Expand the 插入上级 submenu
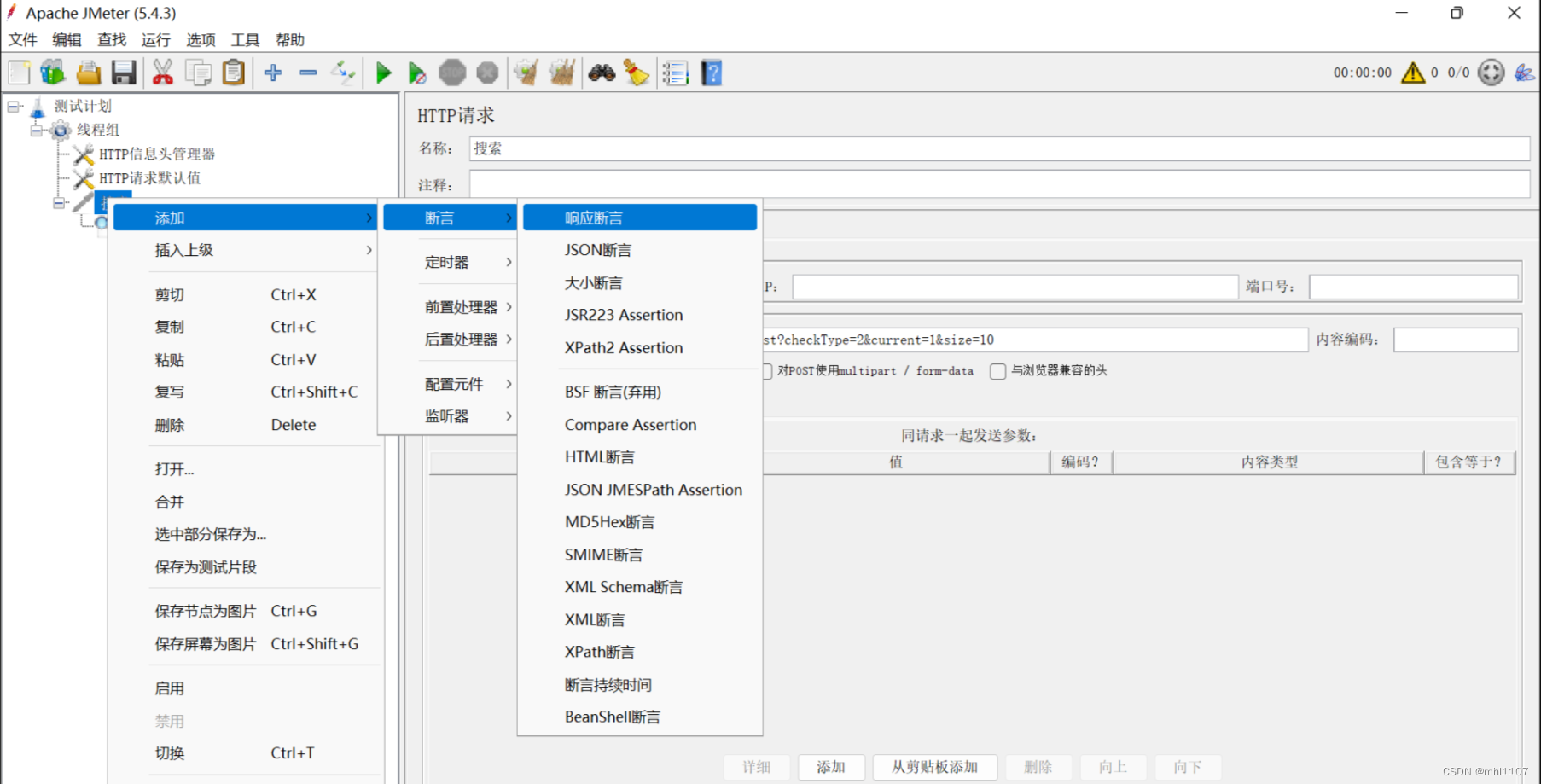The image size is (1541, 784). tap(245, 250)
